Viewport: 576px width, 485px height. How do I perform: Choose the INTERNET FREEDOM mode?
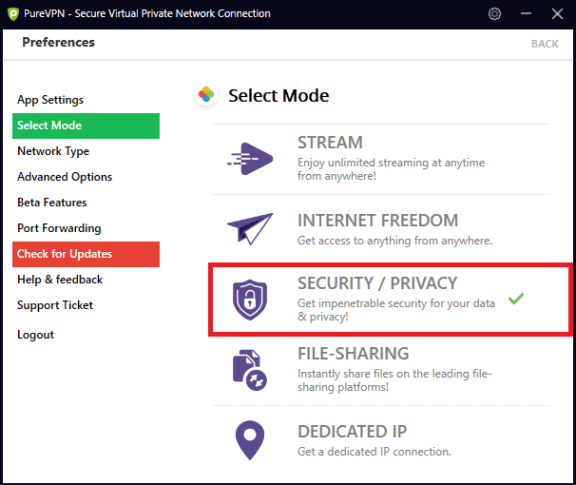[381, 229]
